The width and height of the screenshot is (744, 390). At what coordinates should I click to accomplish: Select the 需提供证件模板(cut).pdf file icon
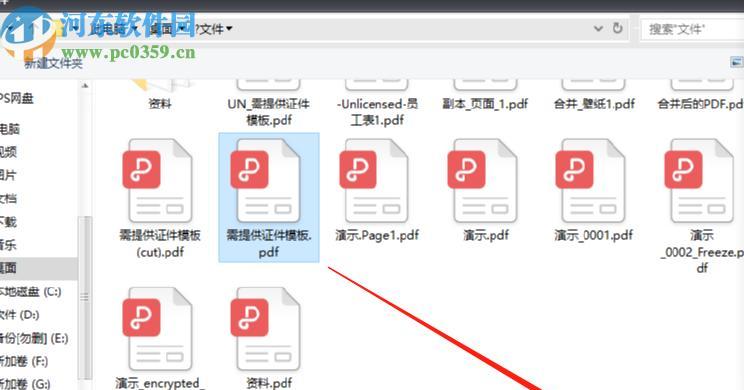[x=159, y=181]
